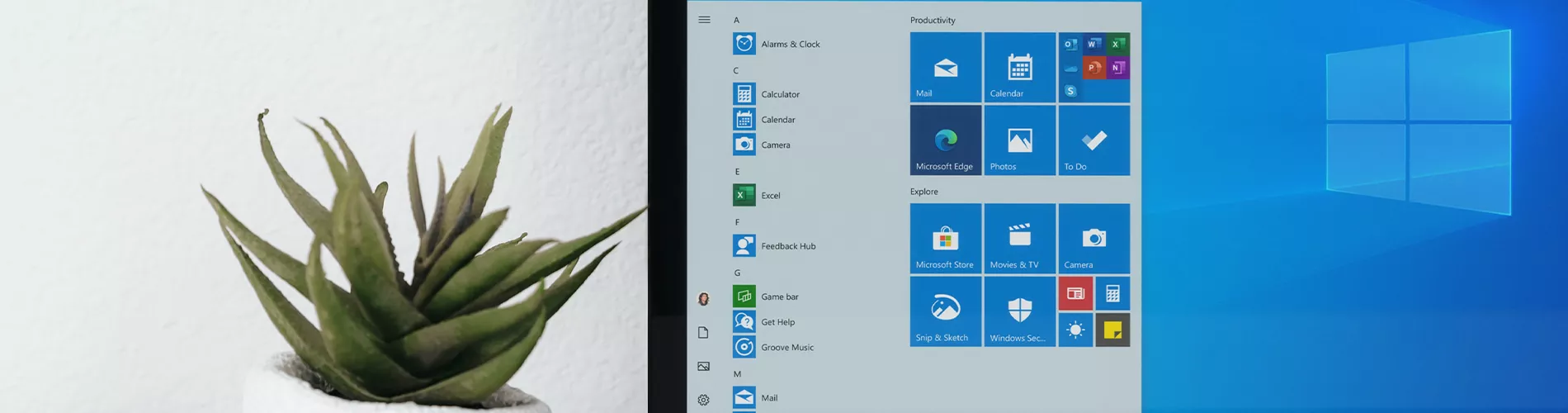Viewport: 1568px width, 413px height.
Task: Jump using the letter G header
Action: coord(737,273)
